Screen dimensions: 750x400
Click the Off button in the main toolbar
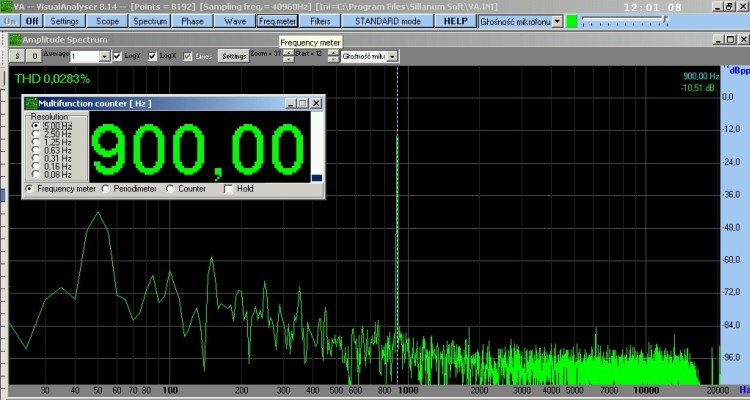32,21
